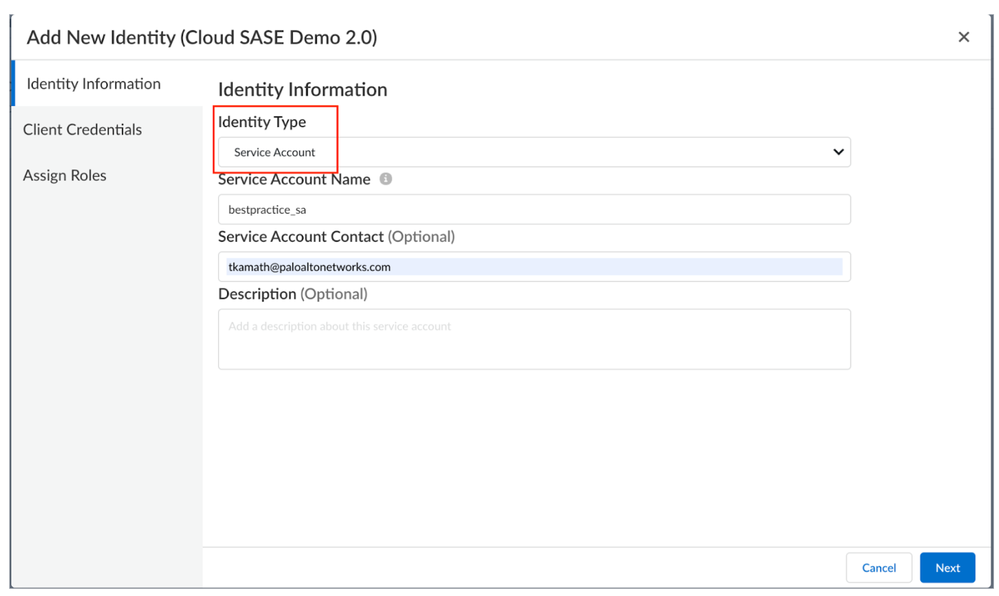Expand the Identity Type chevron arrow
This screenshot has height=596, width=999.
838,152
